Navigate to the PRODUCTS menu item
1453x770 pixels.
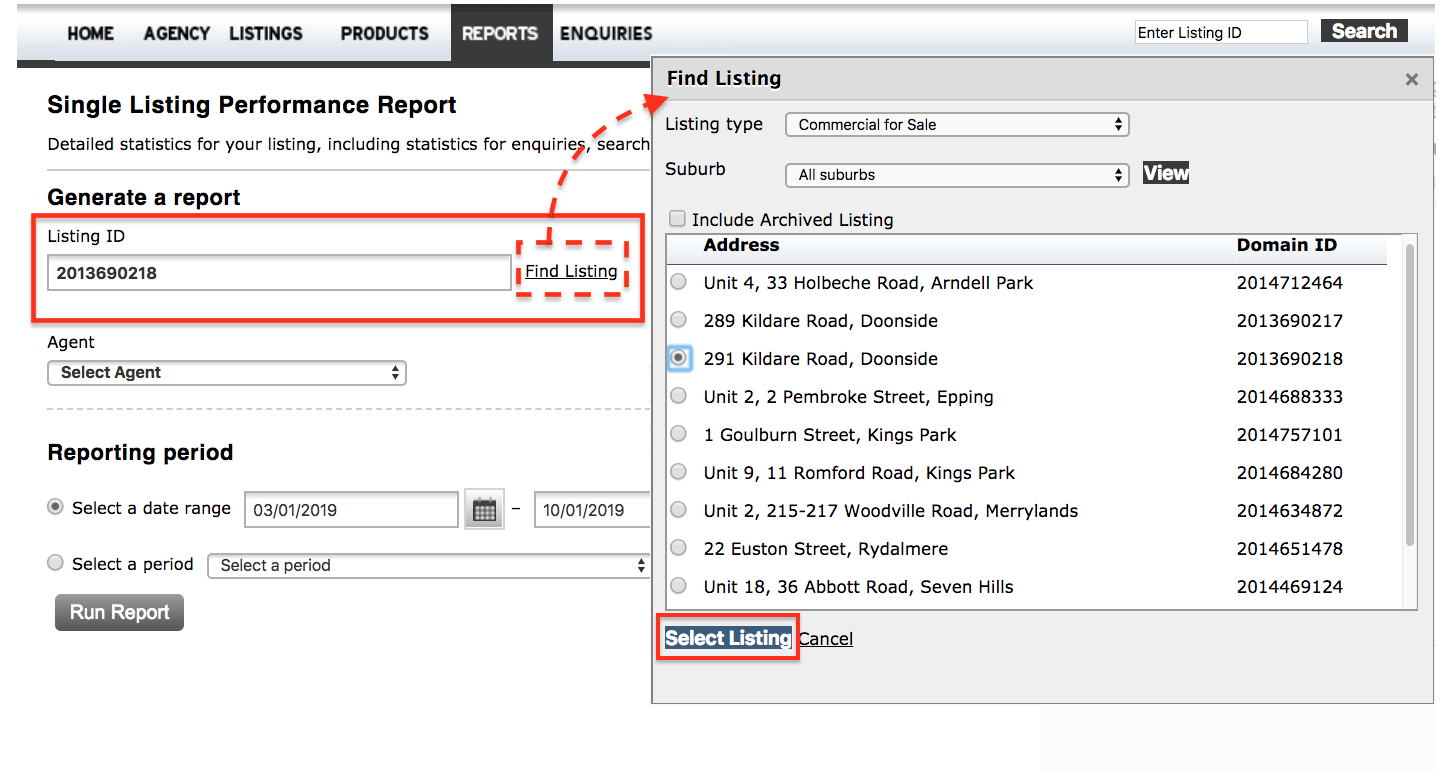[x=384, y=33]
